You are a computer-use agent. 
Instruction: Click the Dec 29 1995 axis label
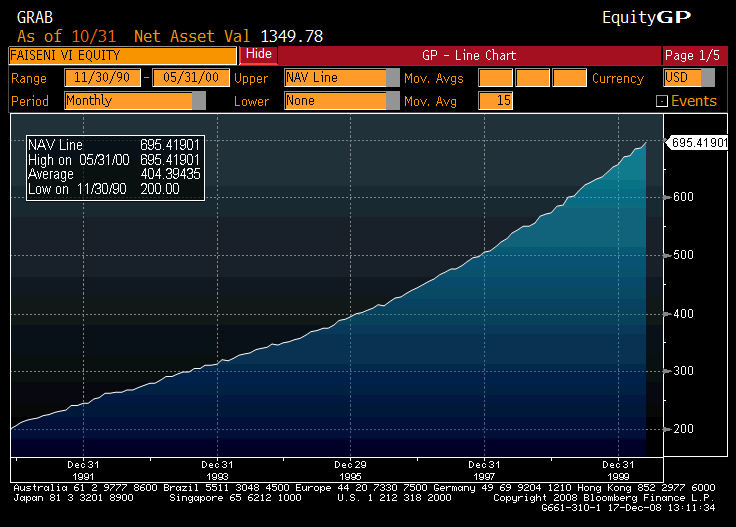click(349, 470)
